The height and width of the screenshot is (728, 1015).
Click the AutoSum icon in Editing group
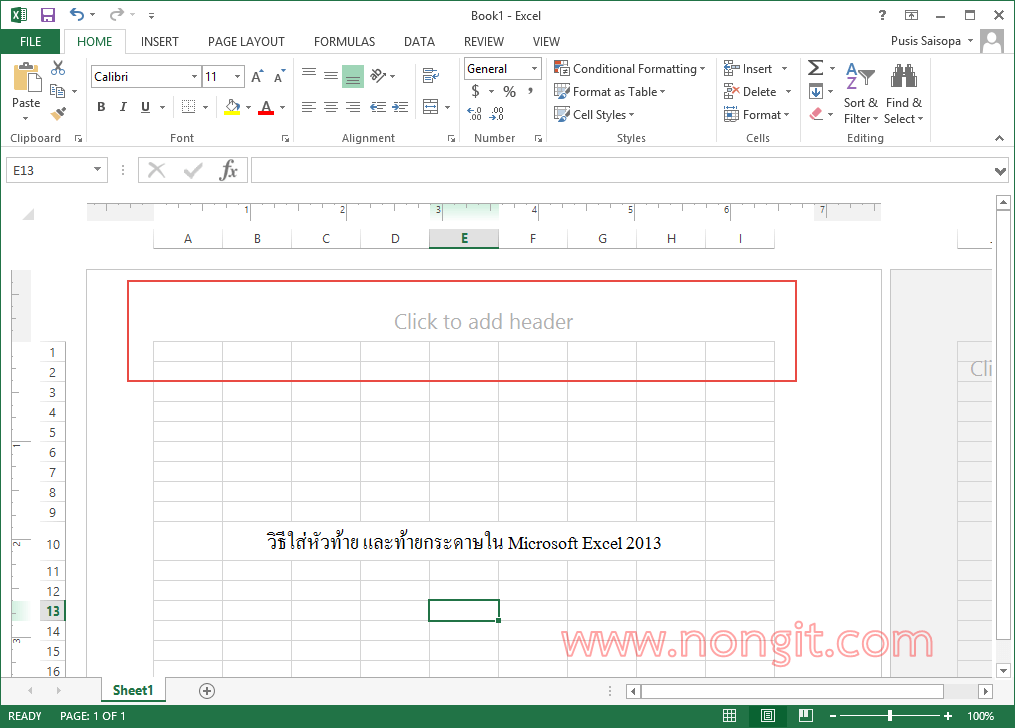(817, 70)
